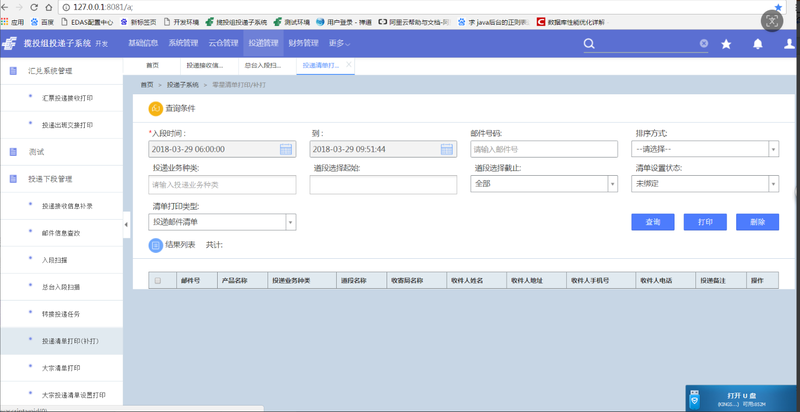Click the China Post logo icon

pos(9,44)
